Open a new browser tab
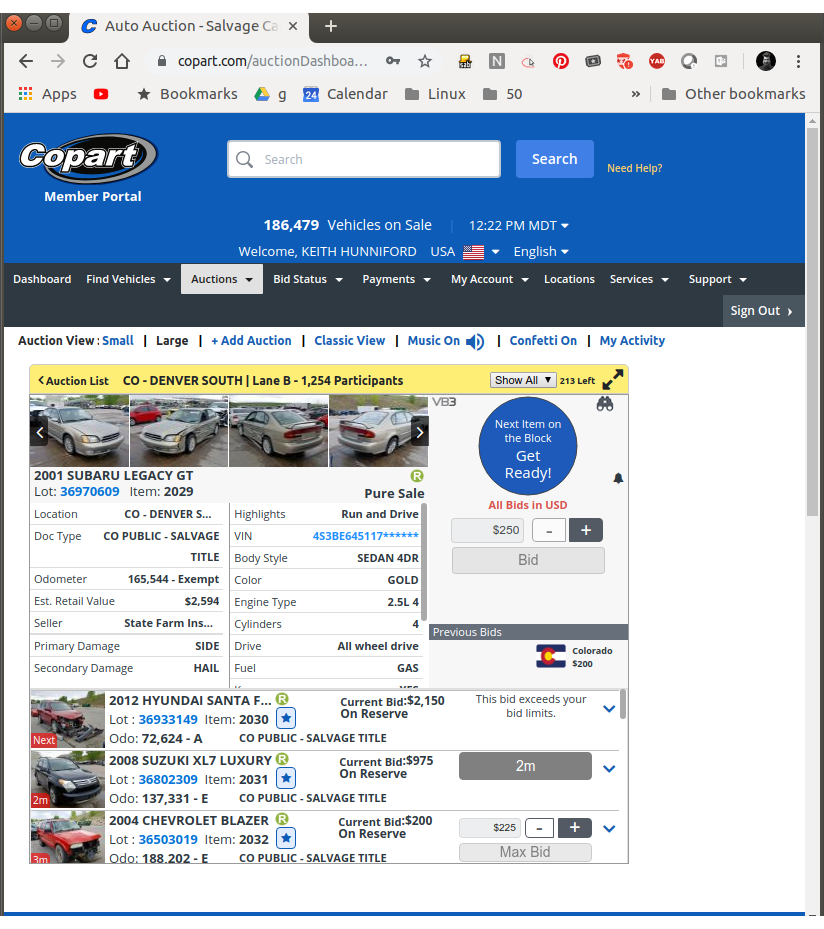 tap(331, 26)
